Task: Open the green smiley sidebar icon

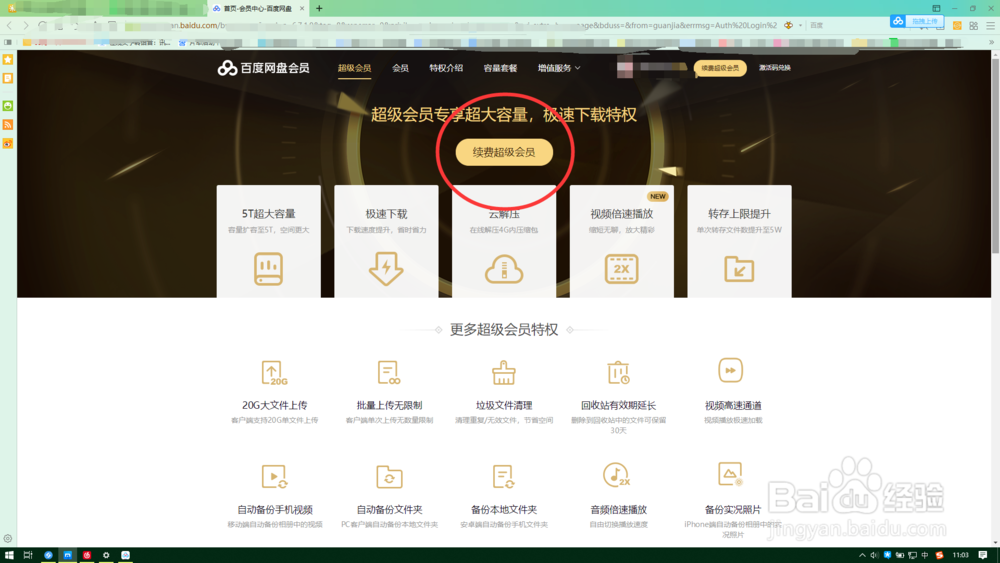Action: 8,106
